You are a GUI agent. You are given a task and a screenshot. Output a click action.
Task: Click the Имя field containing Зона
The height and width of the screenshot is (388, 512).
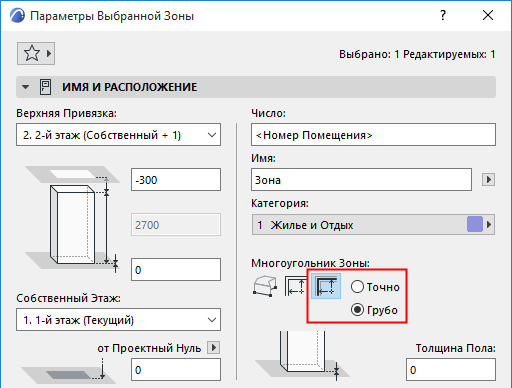point(361,180)
